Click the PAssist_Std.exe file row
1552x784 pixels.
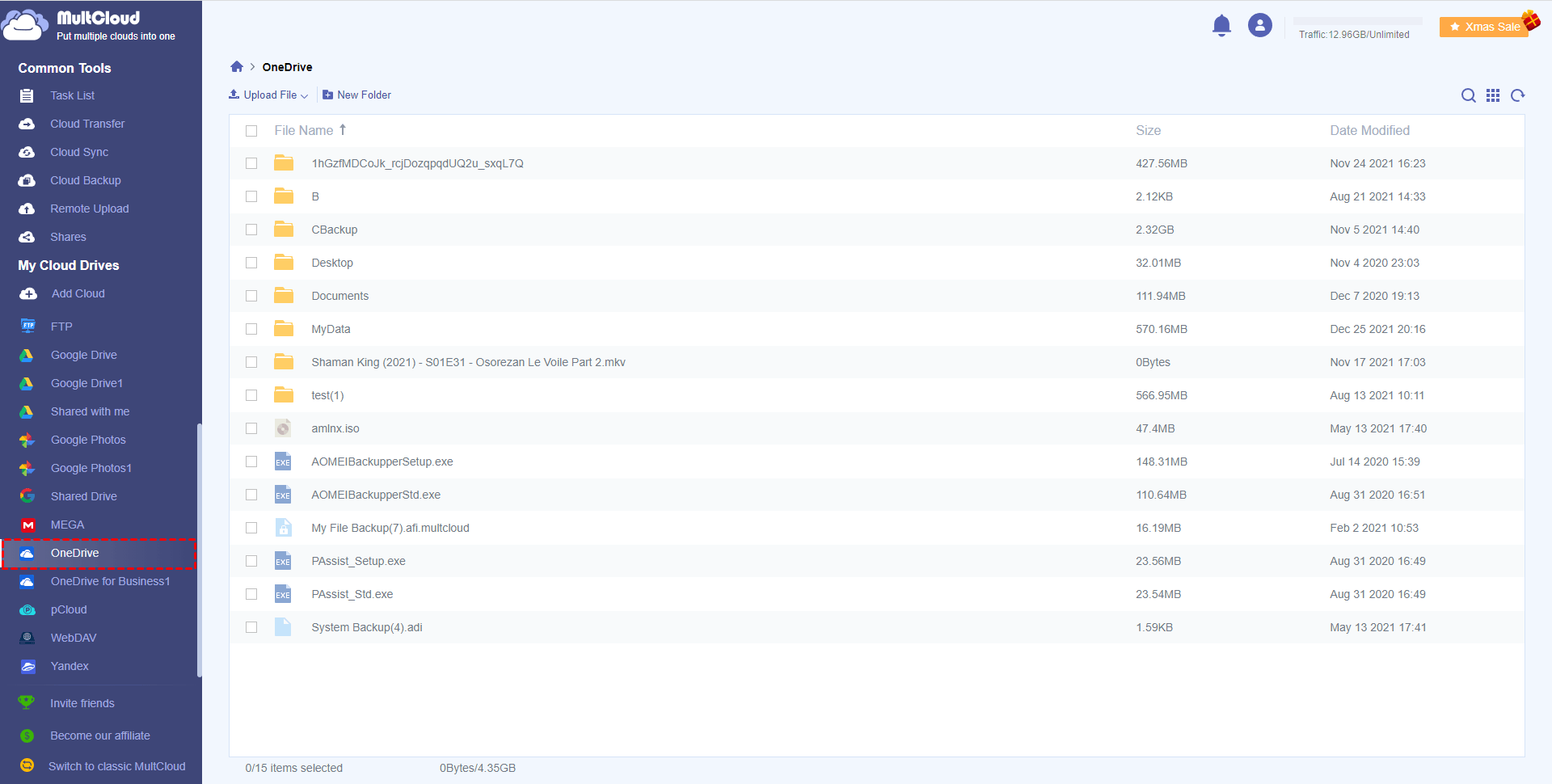(877, 594)
